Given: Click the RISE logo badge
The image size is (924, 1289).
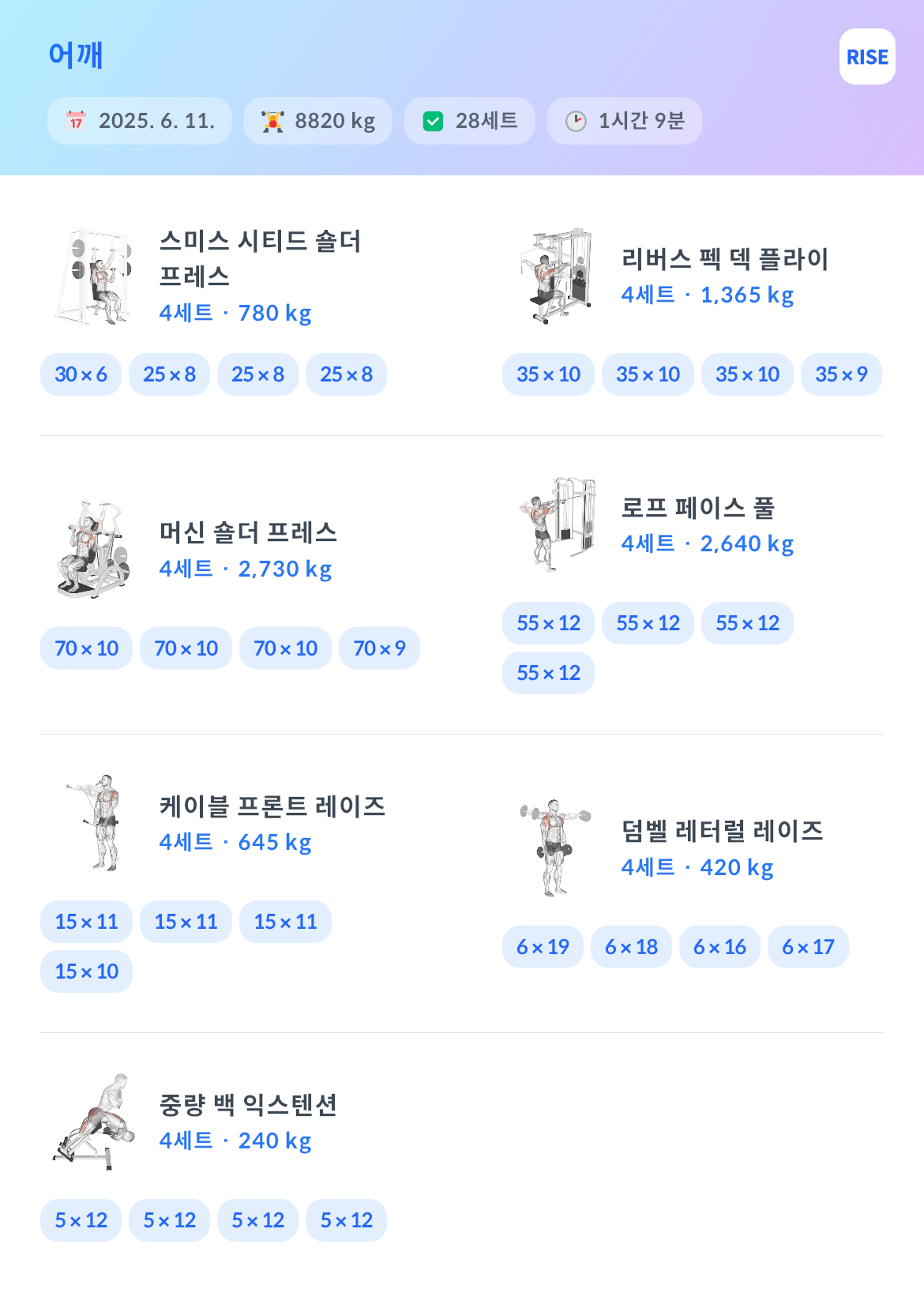Looking at the screenshot, I should point(867,57).
